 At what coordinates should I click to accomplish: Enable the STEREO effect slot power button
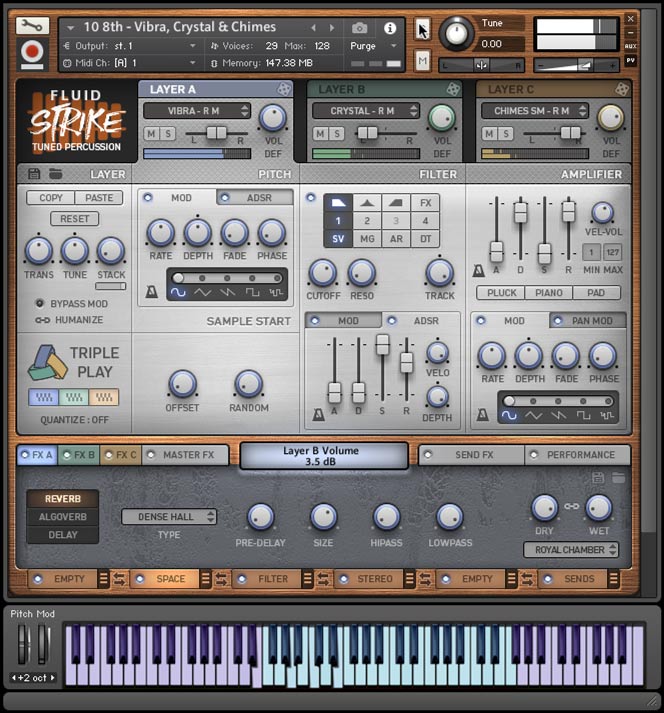(344, 579)
